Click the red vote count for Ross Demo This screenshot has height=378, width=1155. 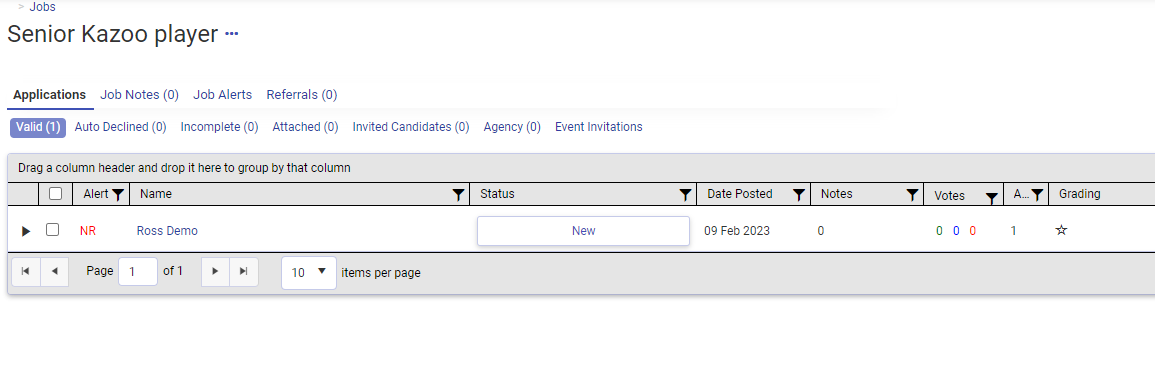click(x=973, y=231)
